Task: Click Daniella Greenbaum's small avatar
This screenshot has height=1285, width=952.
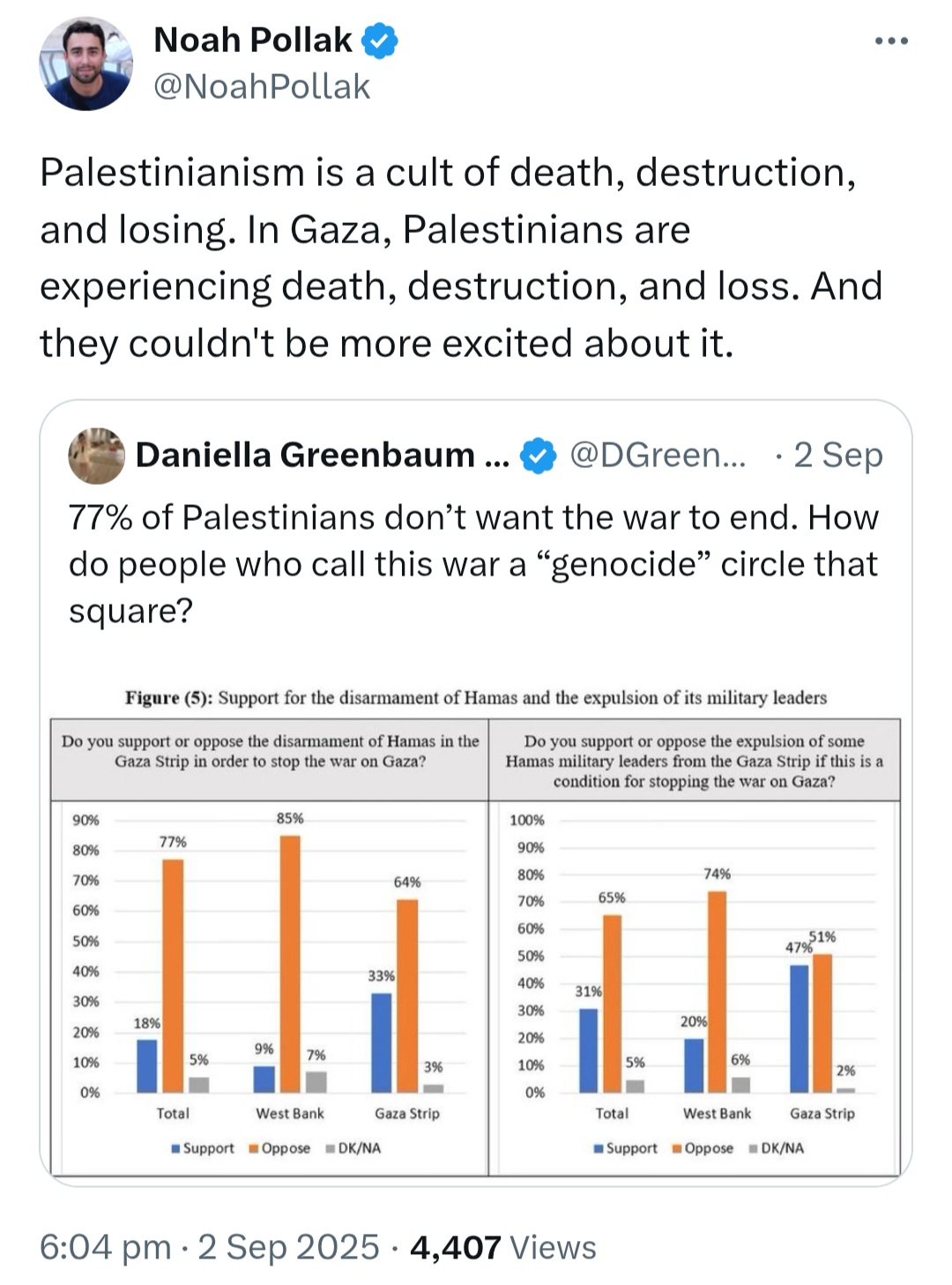Action: coord(96,456)
